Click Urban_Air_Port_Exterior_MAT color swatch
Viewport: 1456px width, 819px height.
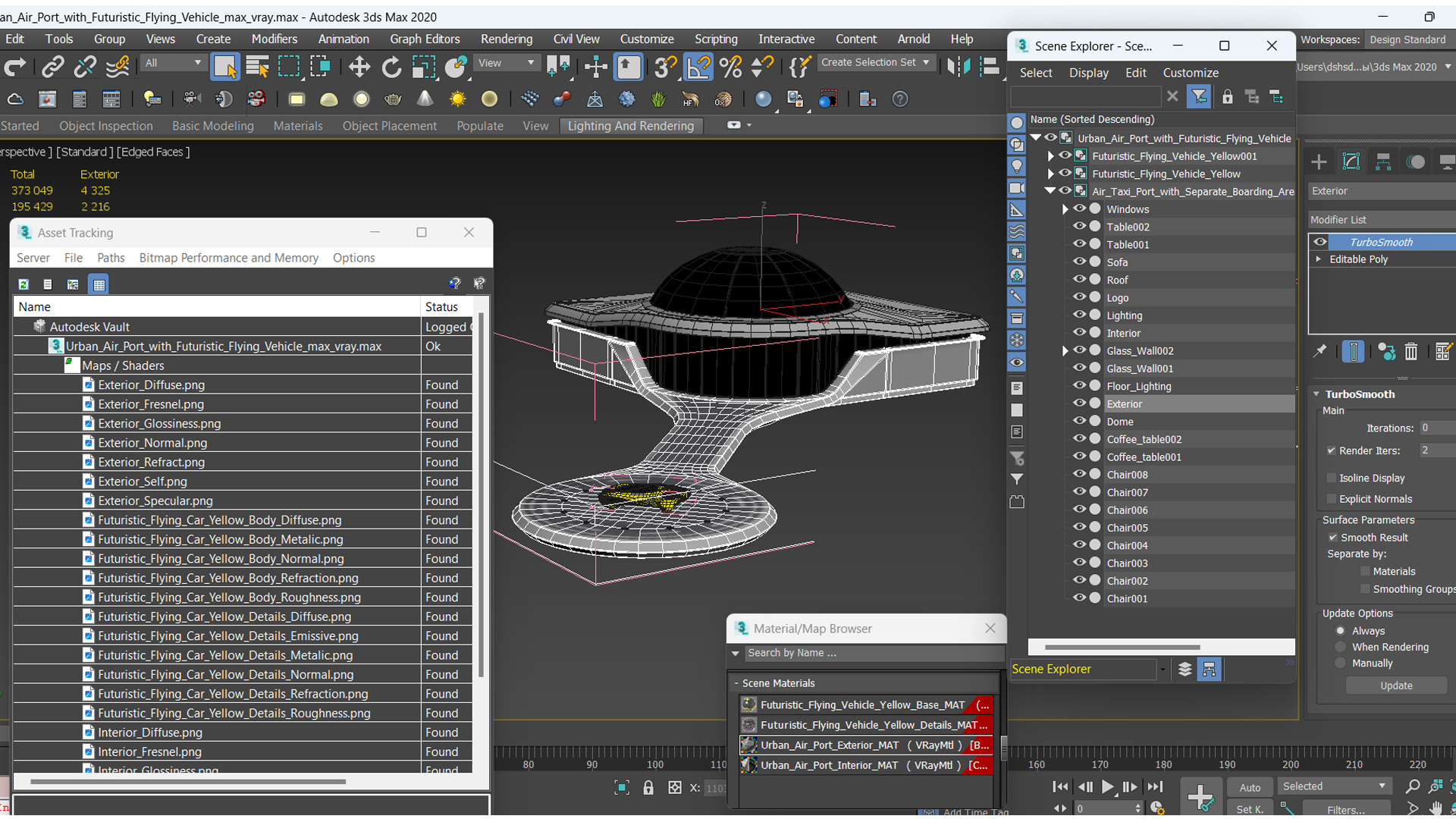[747, 744]
